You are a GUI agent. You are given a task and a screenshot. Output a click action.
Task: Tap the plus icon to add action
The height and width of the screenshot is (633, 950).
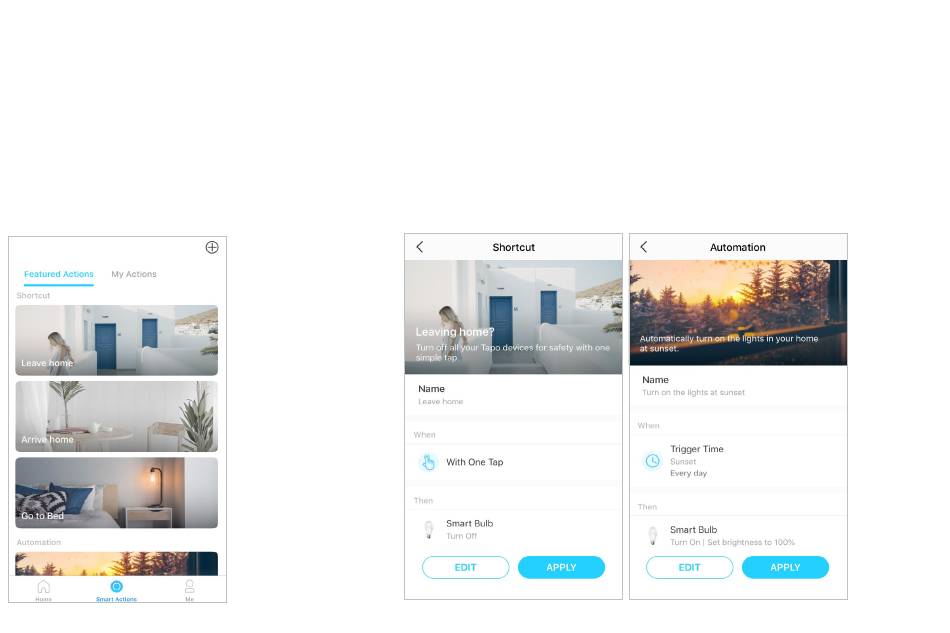coord(212,247)
